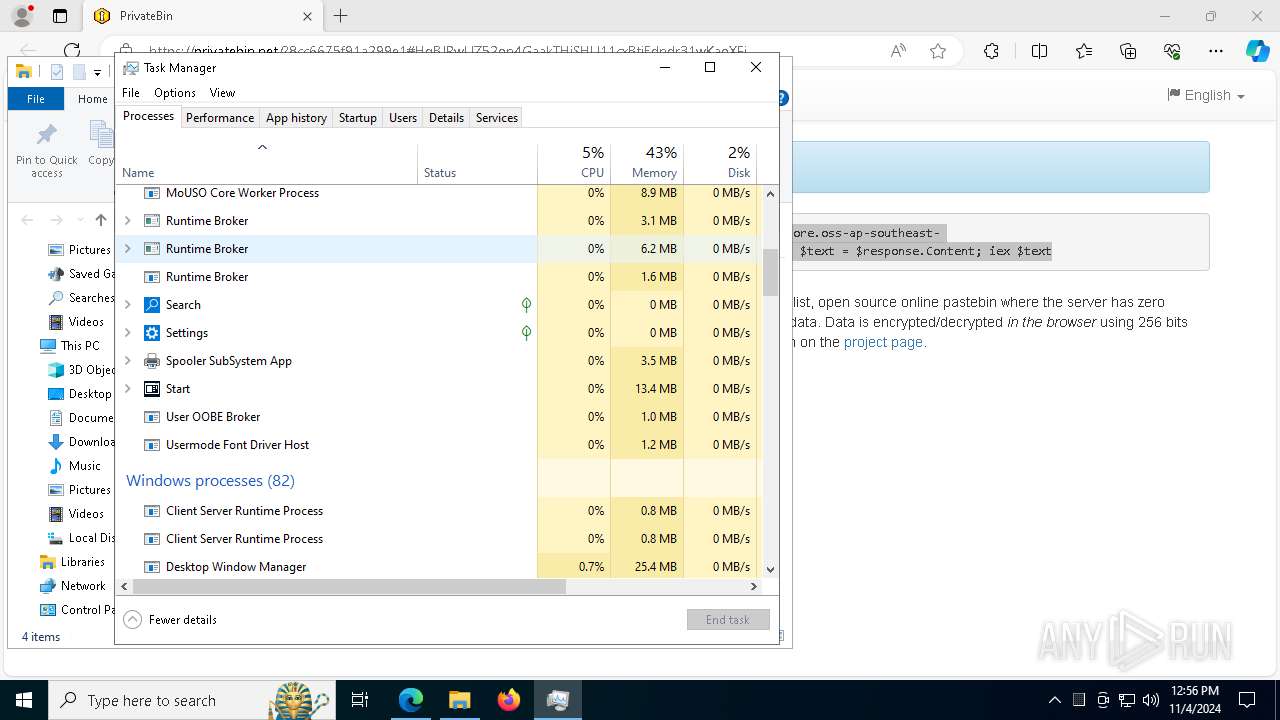Open the project page link
Image resolution: width=1280 pixels, height=720 pixels.
(883, 342)
